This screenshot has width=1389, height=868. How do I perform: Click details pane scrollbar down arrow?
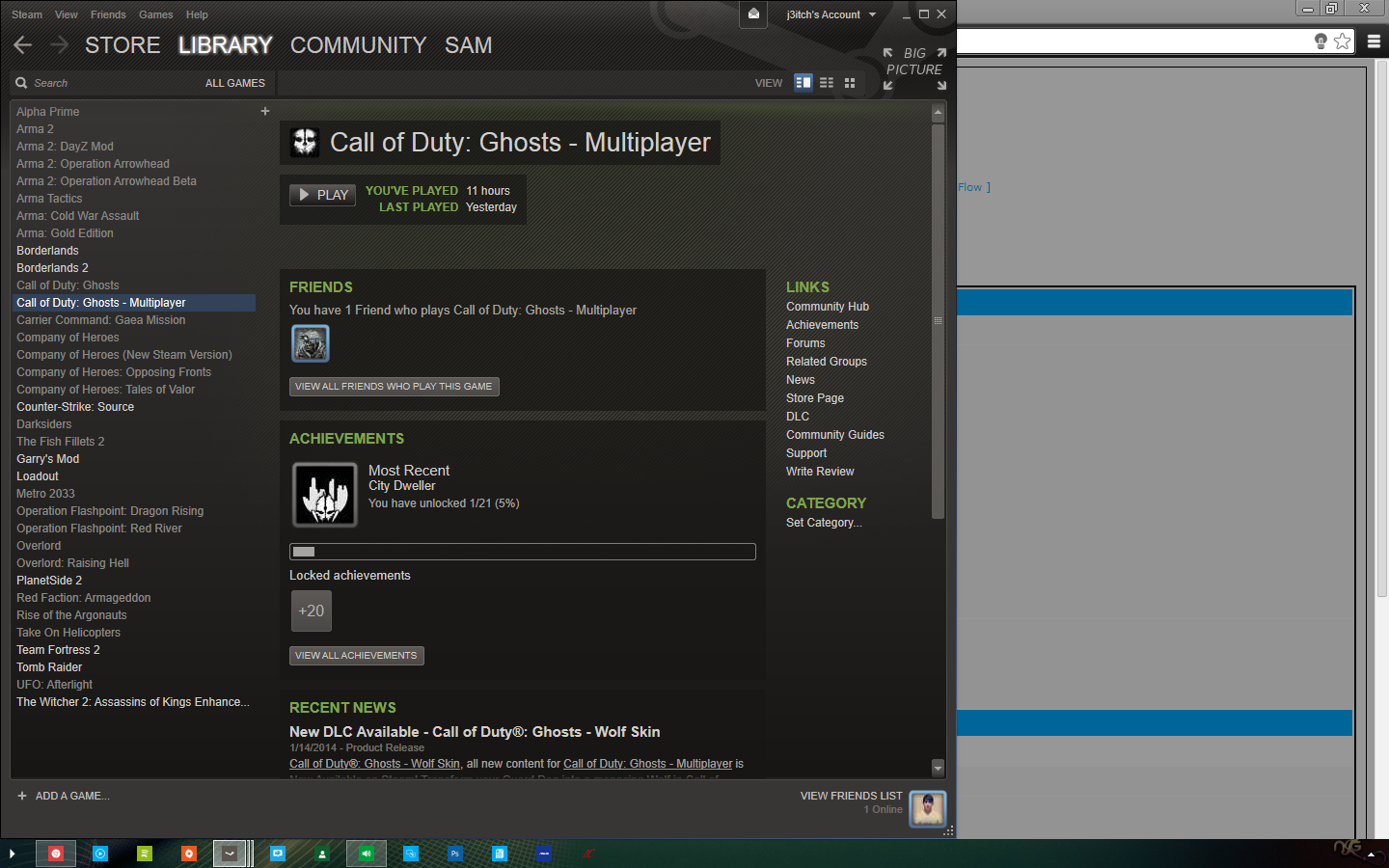[938, 768]
